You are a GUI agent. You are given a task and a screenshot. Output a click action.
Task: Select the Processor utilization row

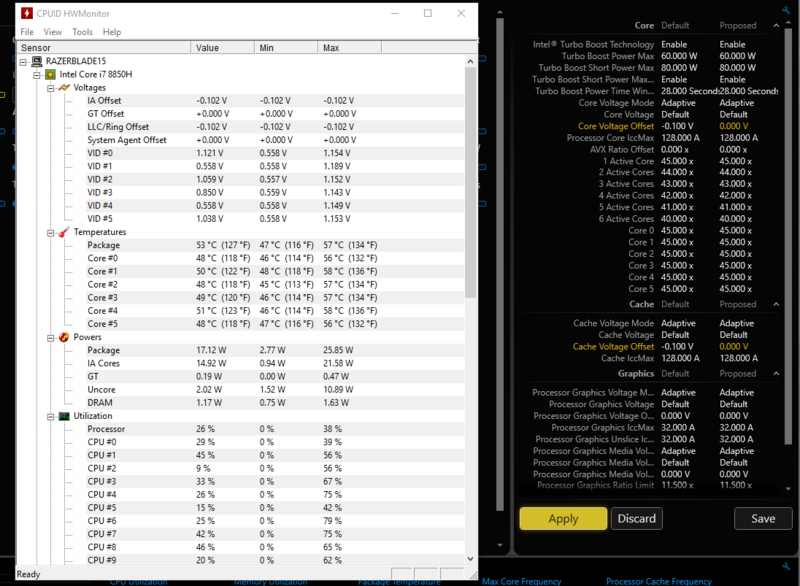(275, 429)
